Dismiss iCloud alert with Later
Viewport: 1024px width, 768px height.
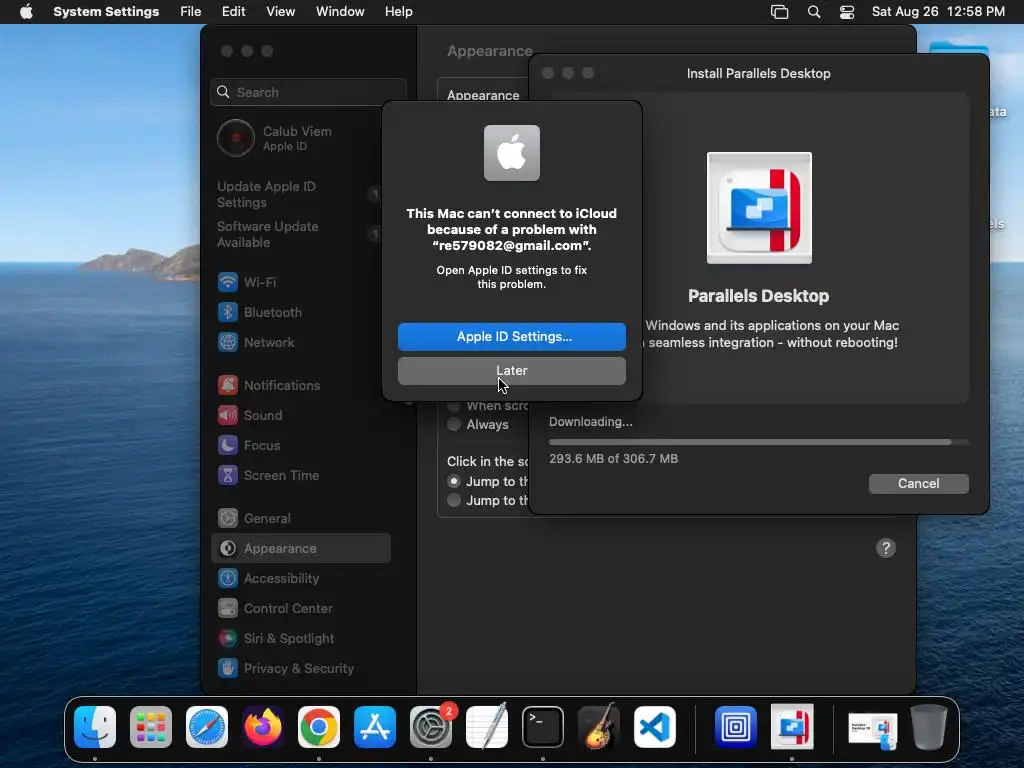pos(511,370)
